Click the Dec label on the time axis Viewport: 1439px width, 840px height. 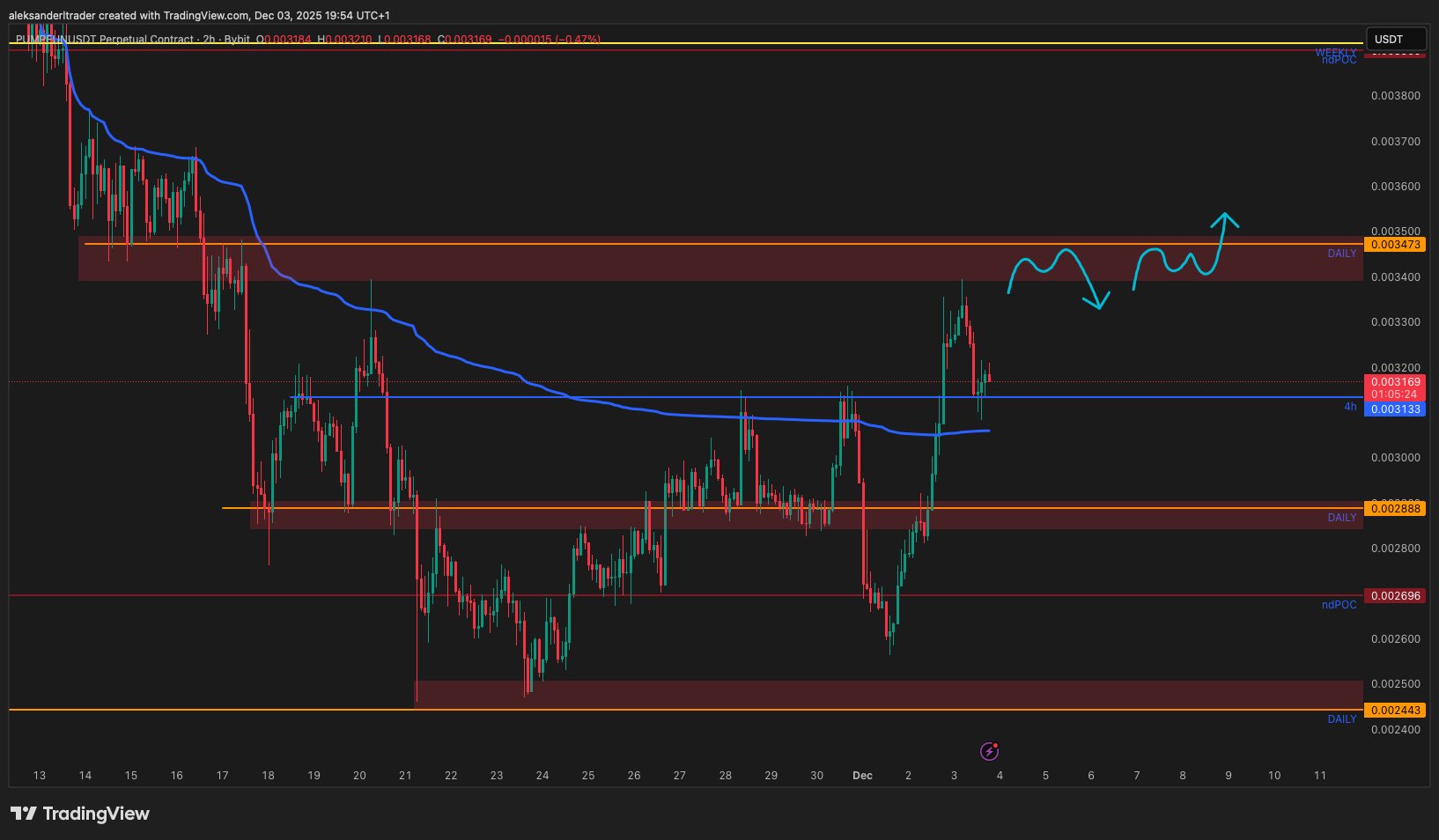point(862,776)
